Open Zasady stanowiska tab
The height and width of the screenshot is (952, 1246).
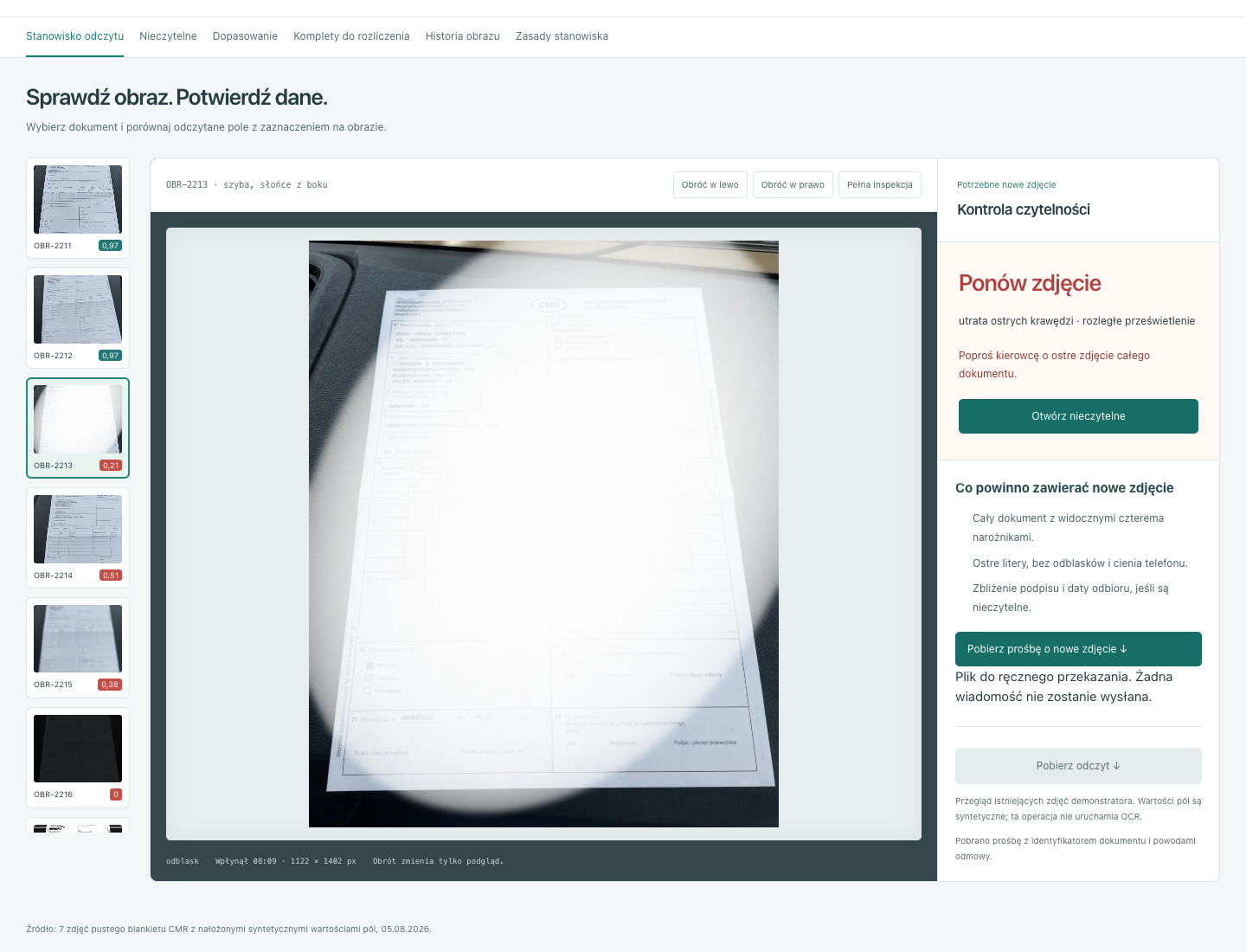point(562,36)
